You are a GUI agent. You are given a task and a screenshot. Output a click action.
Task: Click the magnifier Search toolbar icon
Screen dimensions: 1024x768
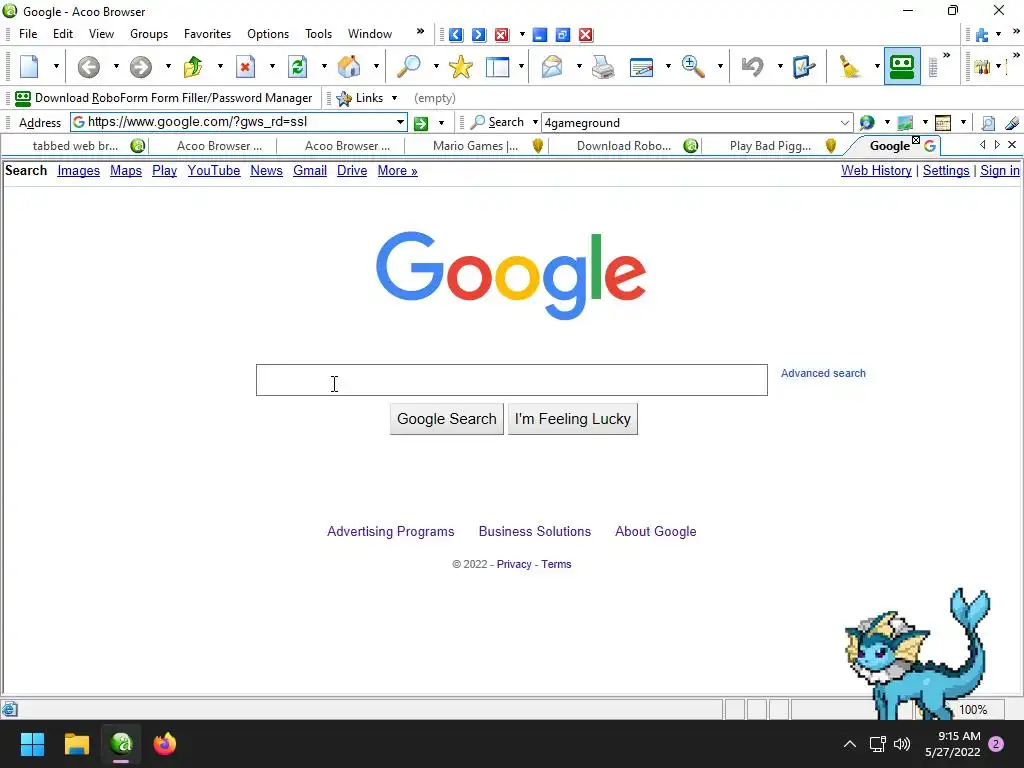[409, 67]
